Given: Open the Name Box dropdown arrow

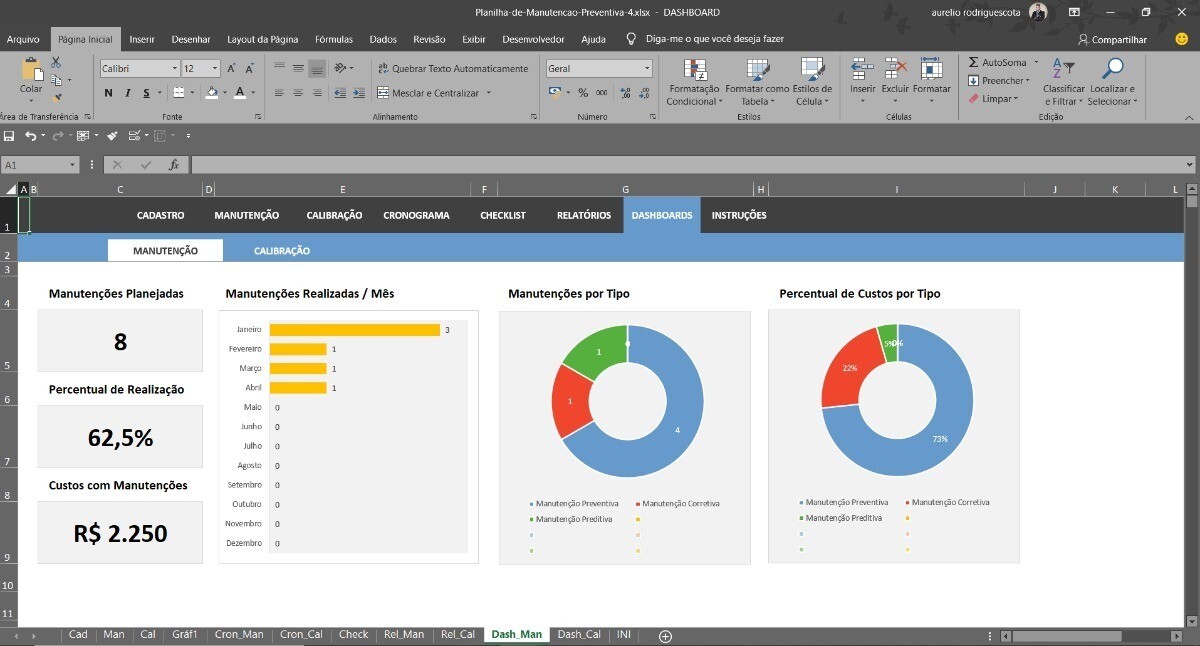Looking at the screenshot, I should click(x=72, y=165).
